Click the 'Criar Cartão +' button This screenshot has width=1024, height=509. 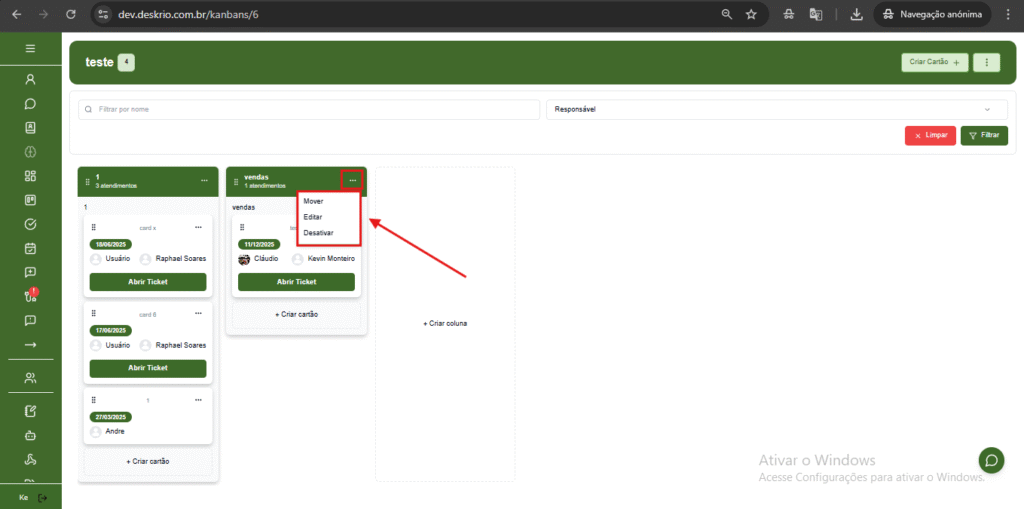[x=934, y=63]
